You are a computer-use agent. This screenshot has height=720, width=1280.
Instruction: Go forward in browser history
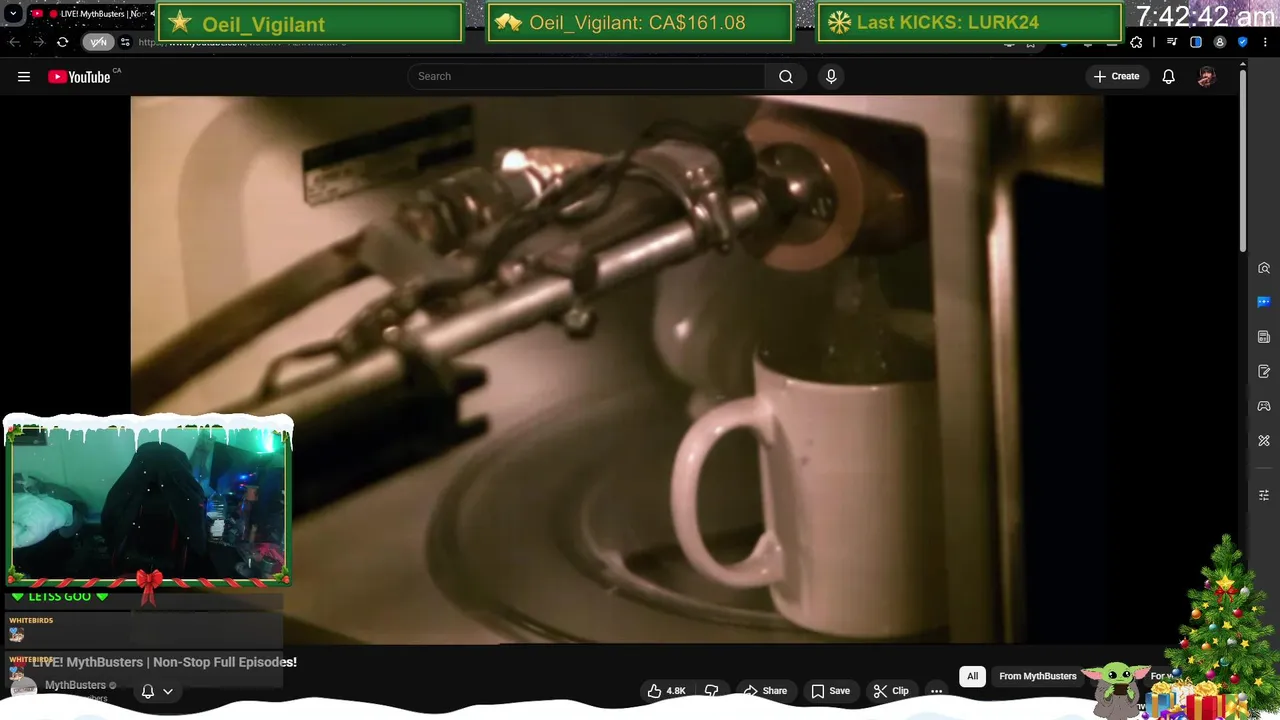[x=38, y=42]
